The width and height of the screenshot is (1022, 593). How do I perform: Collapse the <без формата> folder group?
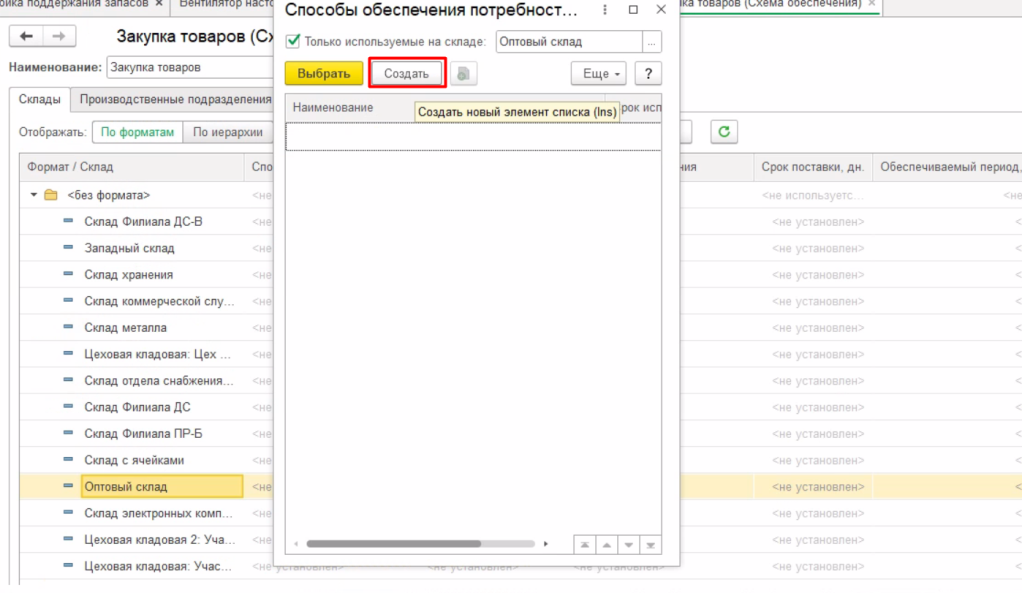[x=34, y=195]
